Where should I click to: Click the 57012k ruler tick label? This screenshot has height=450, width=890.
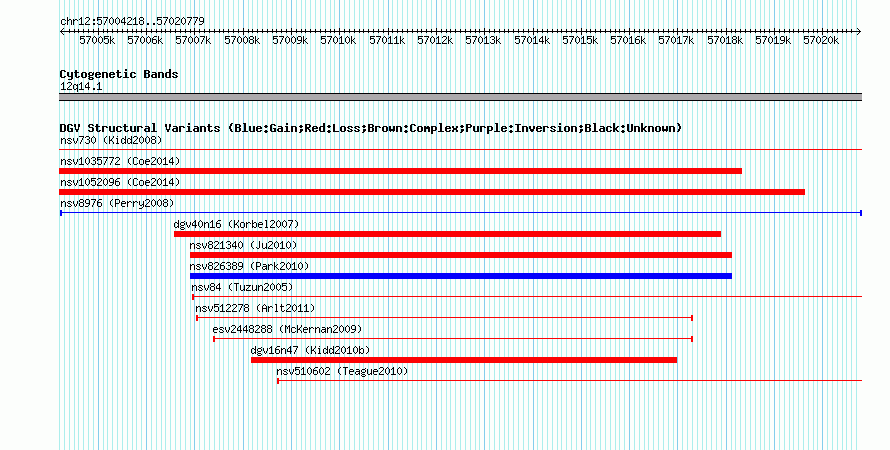pos(435,40)
